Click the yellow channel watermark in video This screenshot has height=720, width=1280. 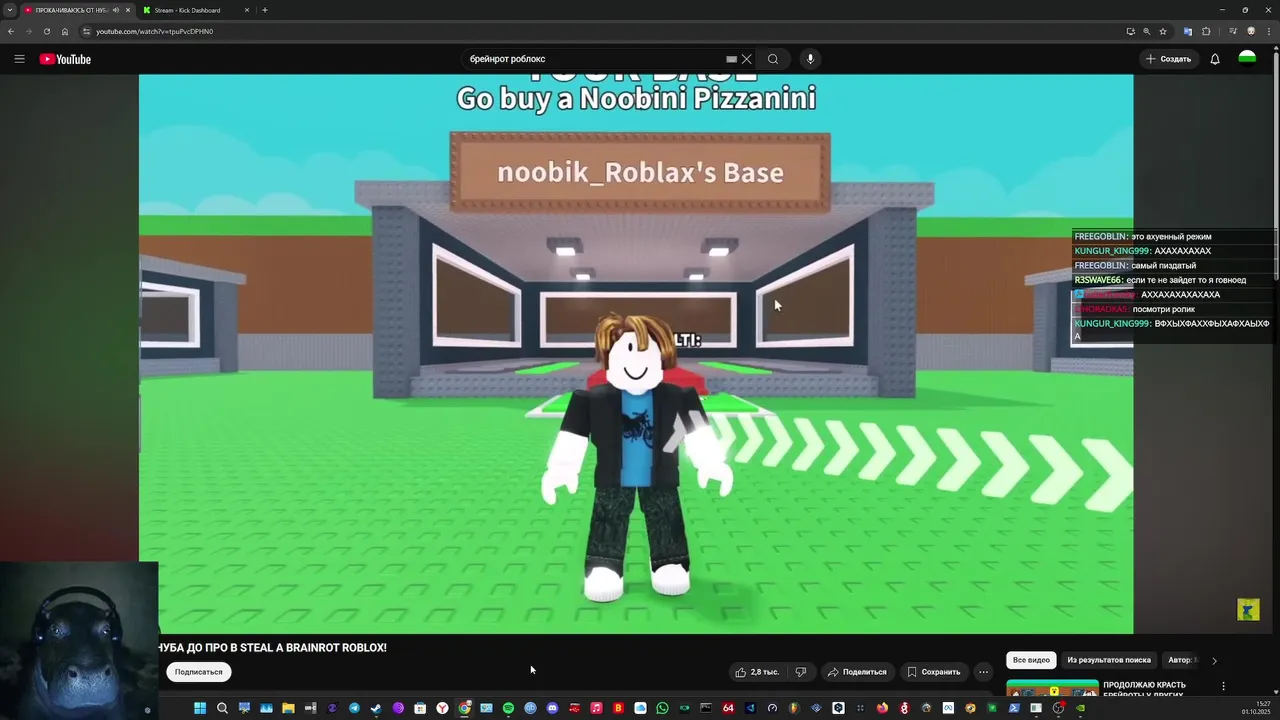point(1248,610)
